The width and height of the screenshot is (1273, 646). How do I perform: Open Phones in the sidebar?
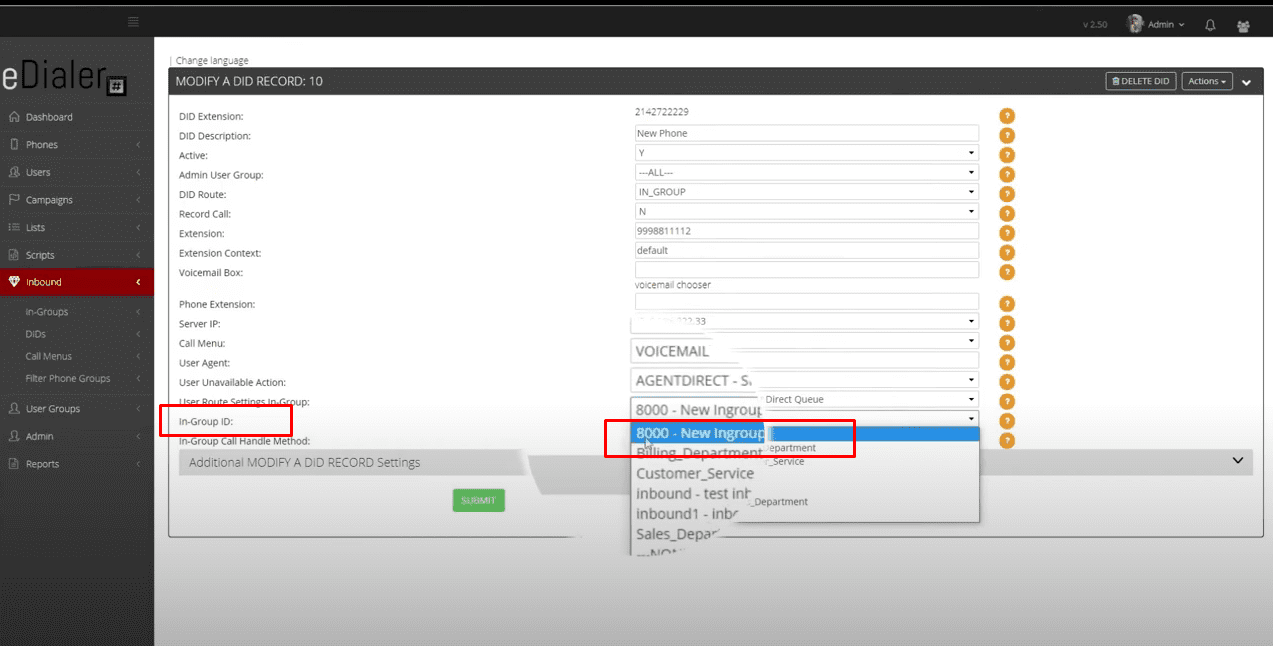76,145
